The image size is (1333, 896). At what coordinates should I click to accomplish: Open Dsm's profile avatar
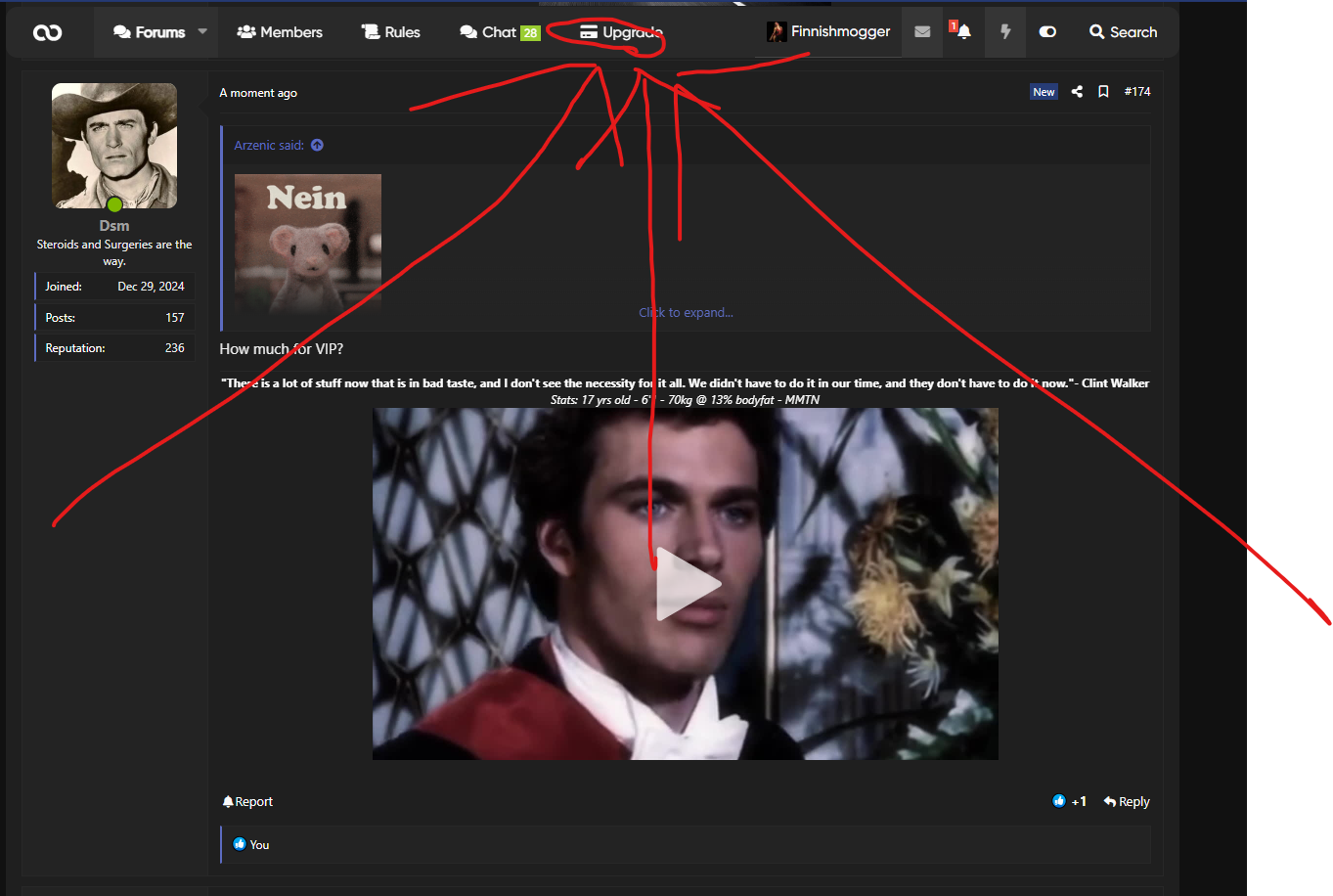click(x=114, y=146)
